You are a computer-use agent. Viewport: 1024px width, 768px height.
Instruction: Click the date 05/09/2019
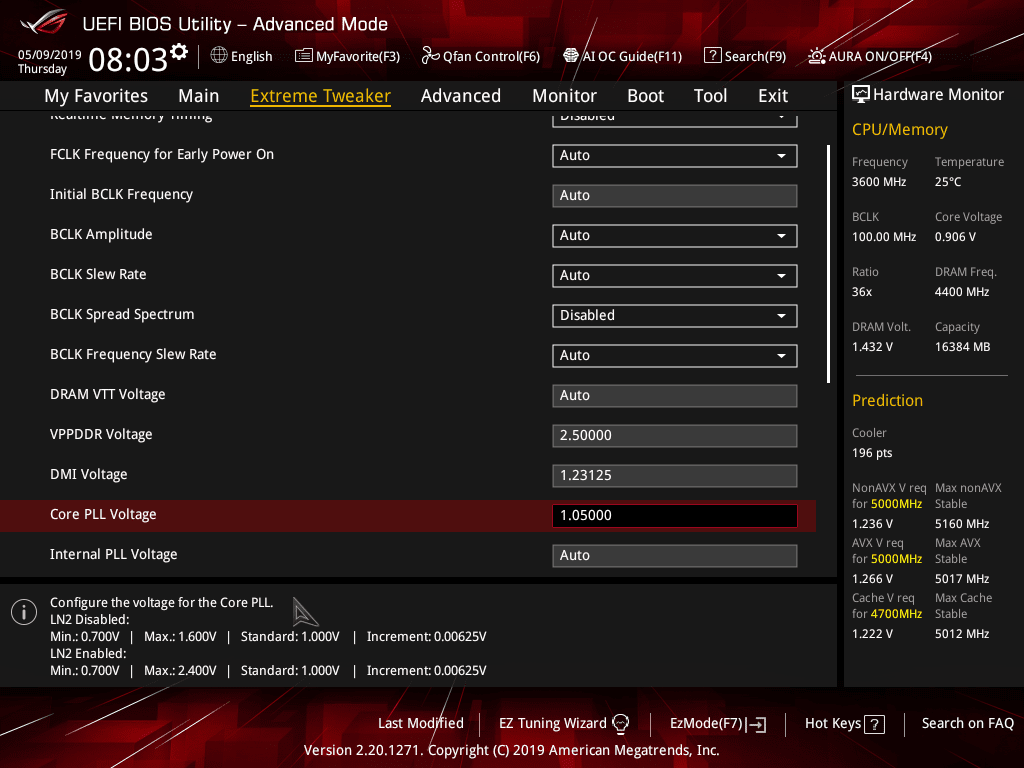[50, 55]
